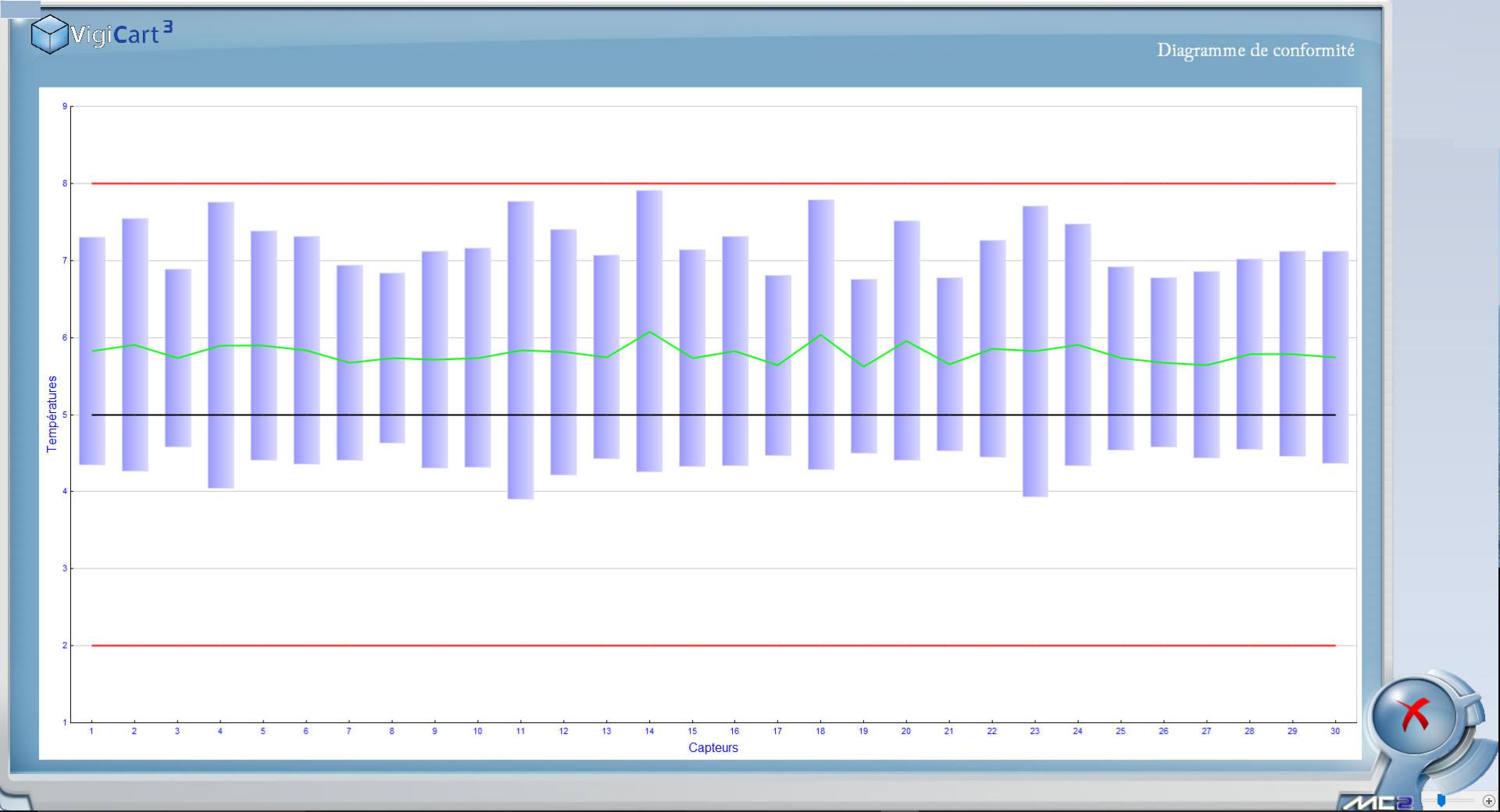Click y-axis value 5

[x=65, y=415]
